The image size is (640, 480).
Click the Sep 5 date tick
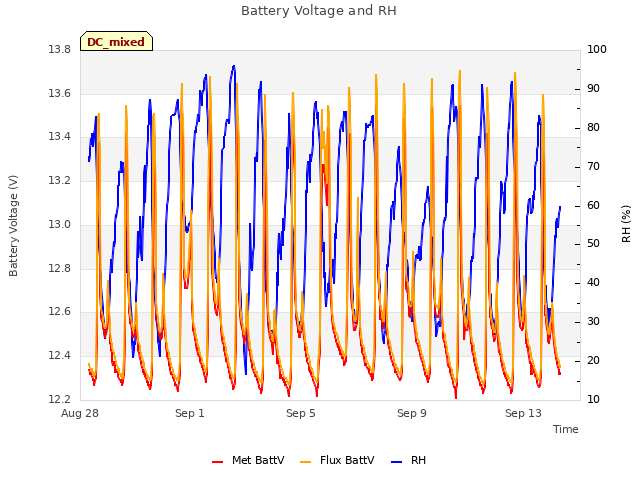(x=301, y=413)
